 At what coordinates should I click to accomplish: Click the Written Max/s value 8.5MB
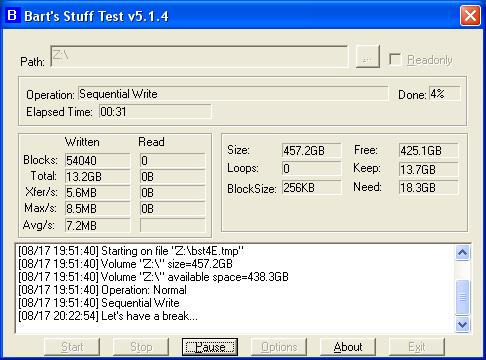pyautogui.click(x=97, y=209)
